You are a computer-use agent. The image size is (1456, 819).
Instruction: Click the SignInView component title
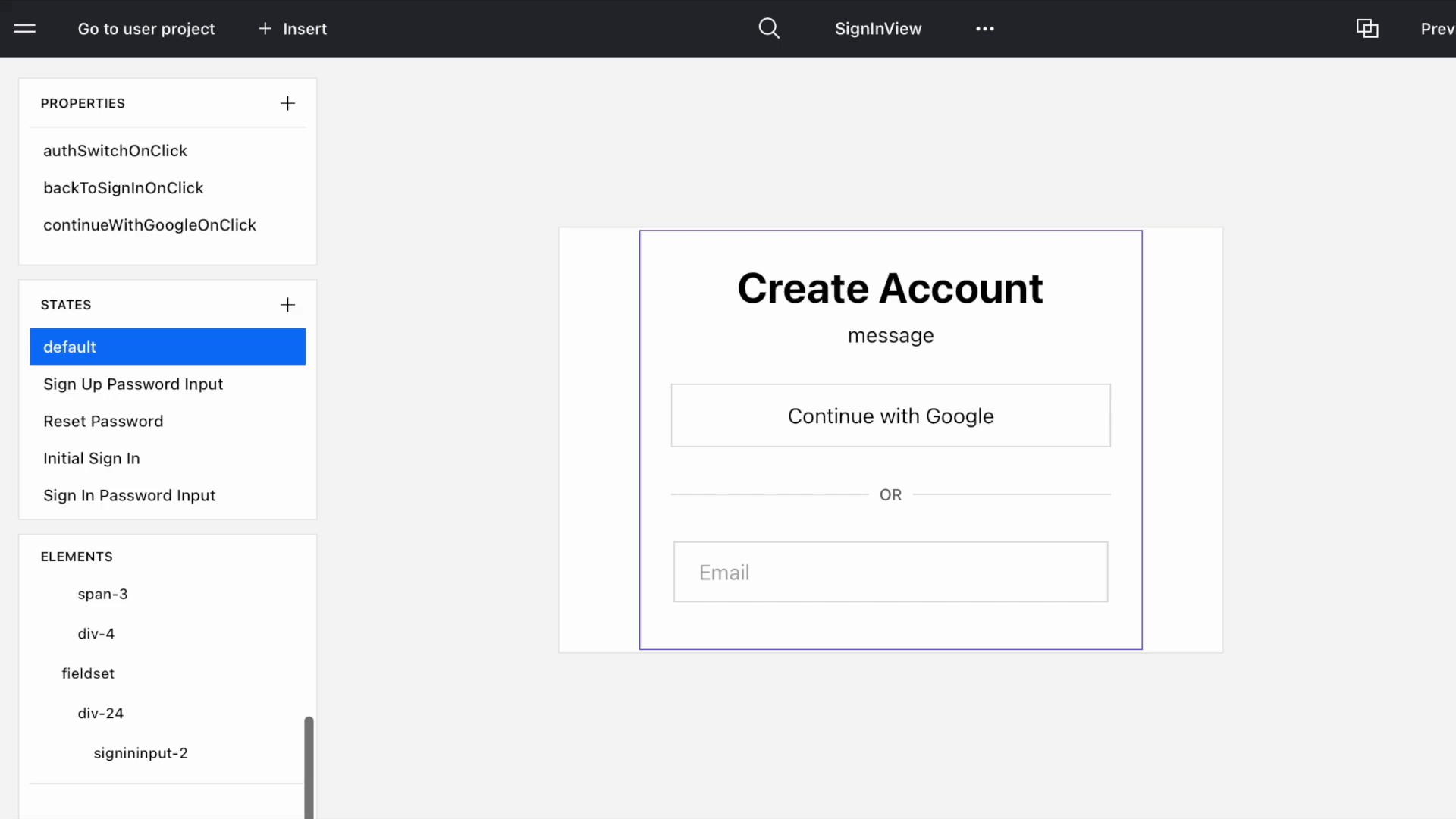pyautogui.click(x=878, y=29)
